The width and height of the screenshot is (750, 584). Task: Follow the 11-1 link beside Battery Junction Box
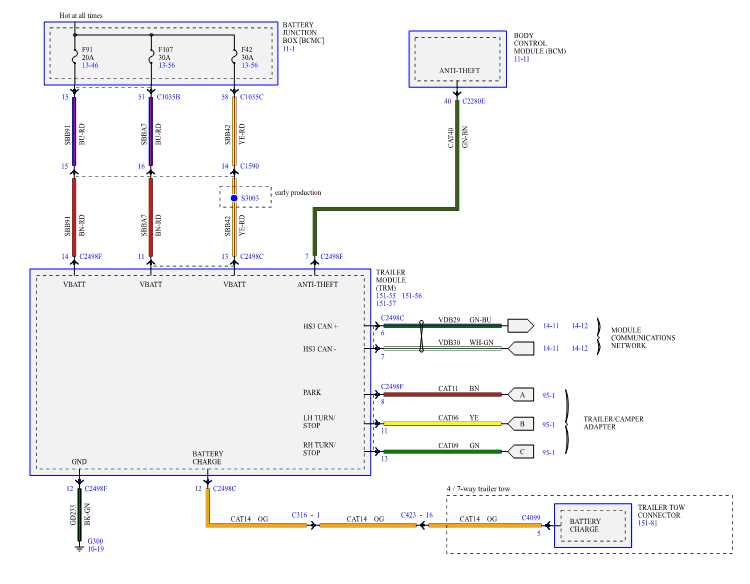[288, 49]
